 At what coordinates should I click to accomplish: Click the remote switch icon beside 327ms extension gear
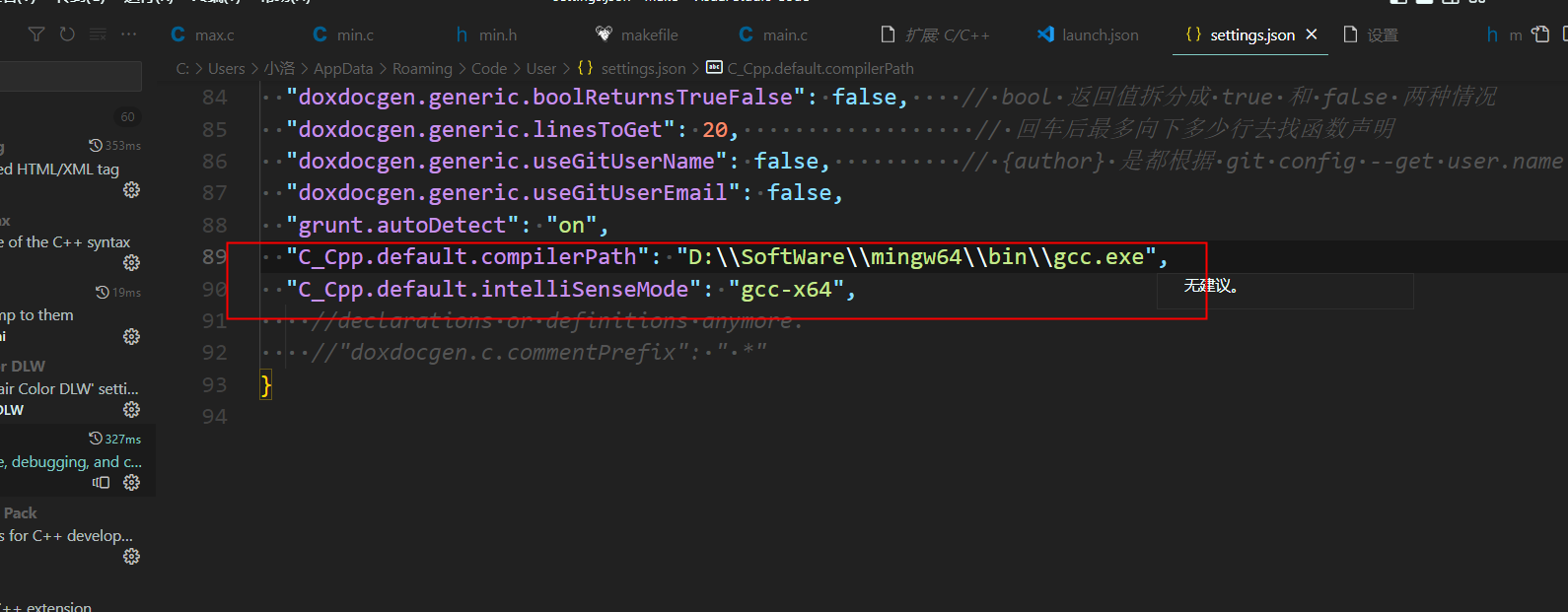point(101,482)
